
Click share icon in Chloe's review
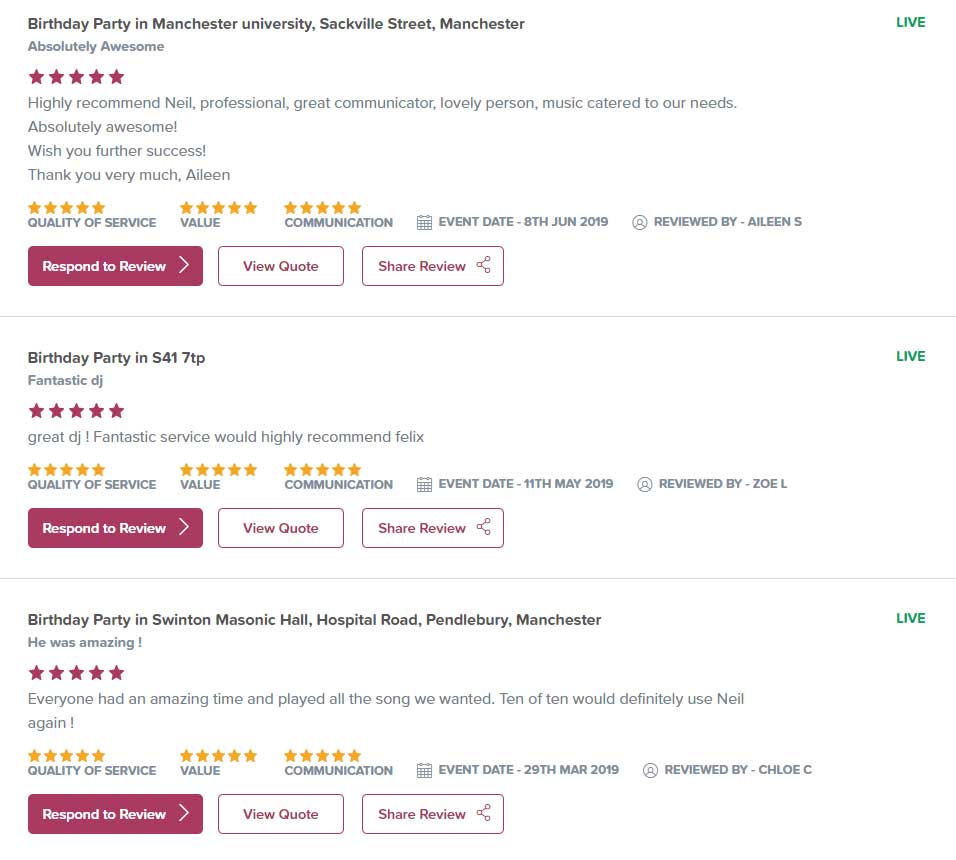pos(484,813)
